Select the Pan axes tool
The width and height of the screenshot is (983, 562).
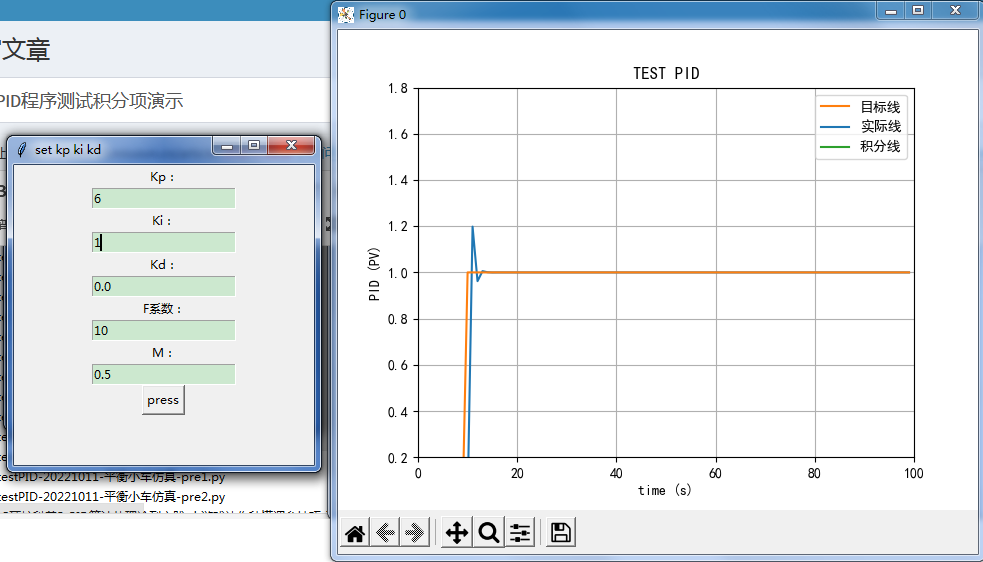[x=456, y=533]
